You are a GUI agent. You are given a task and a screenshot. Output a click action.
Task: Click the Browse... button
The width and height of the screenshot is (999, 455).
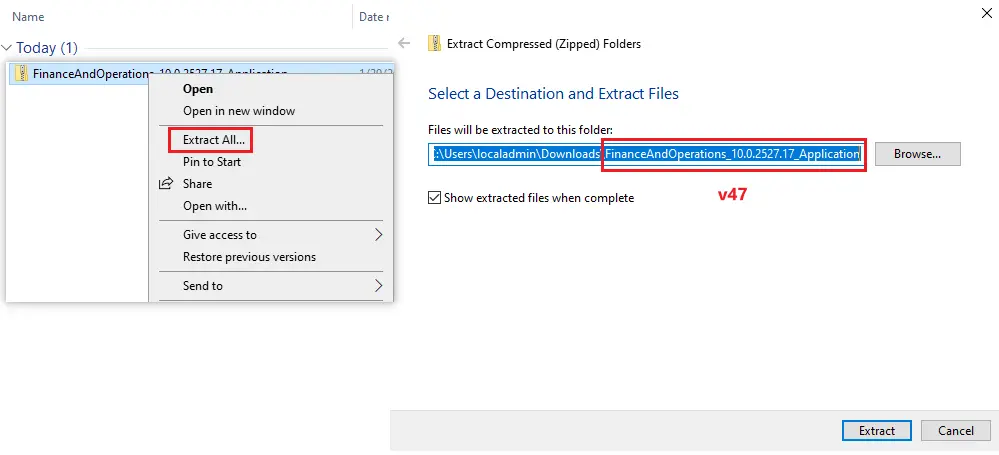917,154
